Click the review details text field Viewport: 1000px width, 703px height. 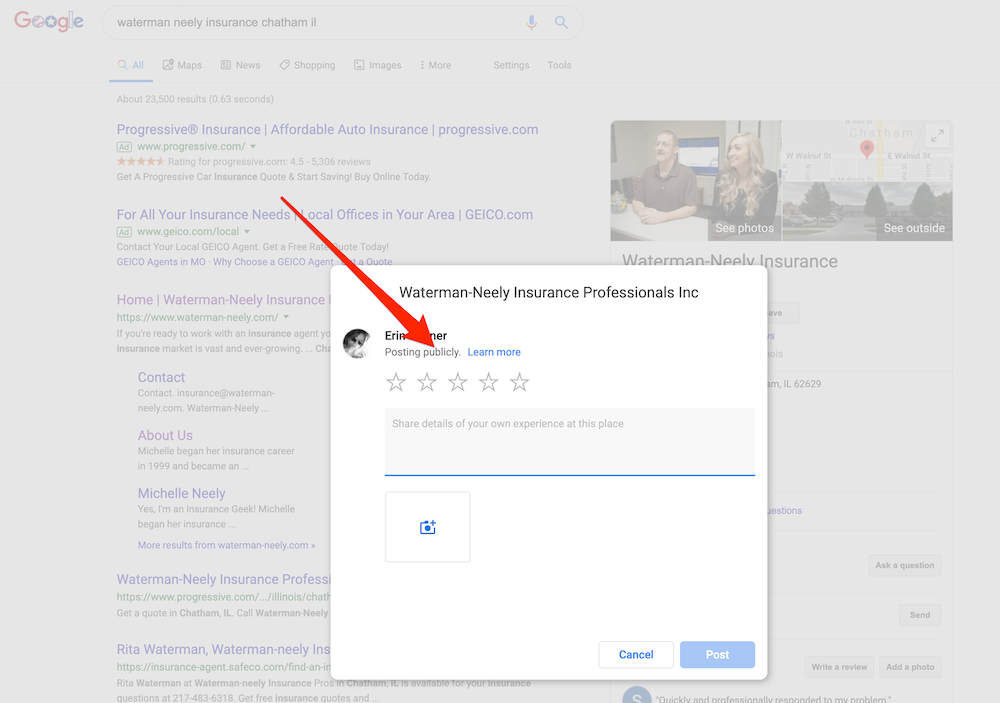point(570,441)
